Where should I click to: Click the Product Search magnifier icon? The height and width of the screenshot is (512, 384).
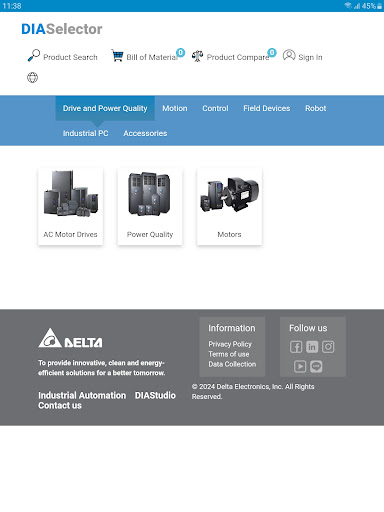tap(34, 55)
